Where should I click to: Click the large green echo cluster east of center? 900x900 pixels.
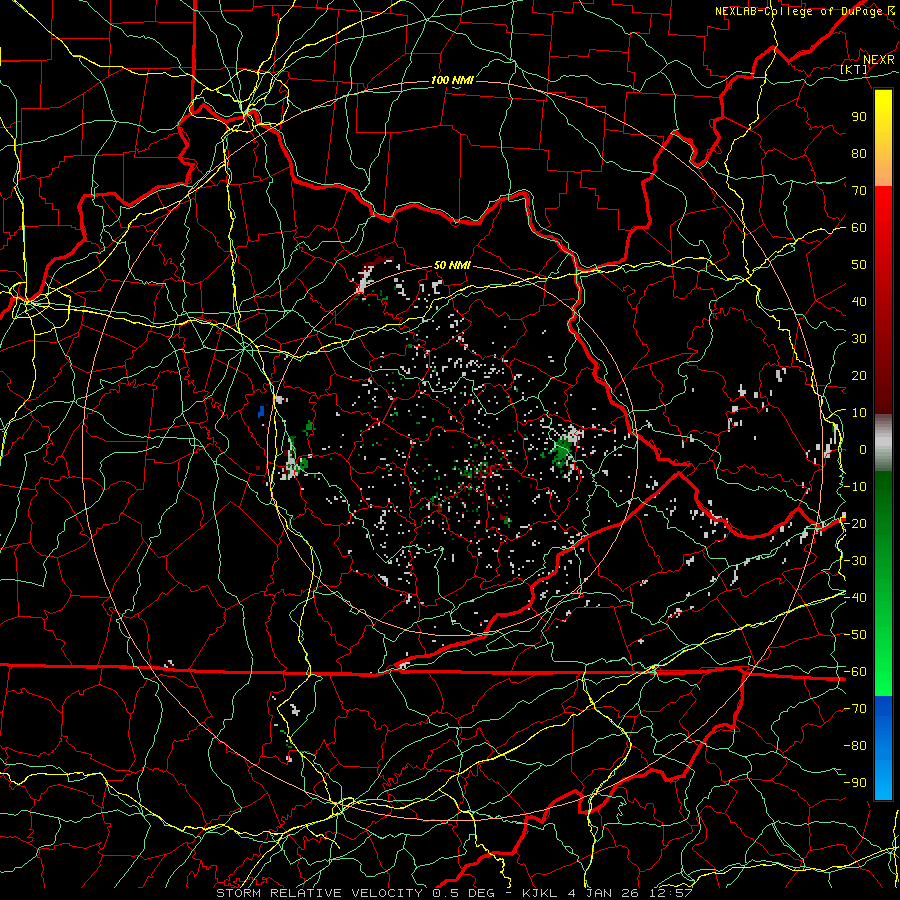[x=562, y=453]
